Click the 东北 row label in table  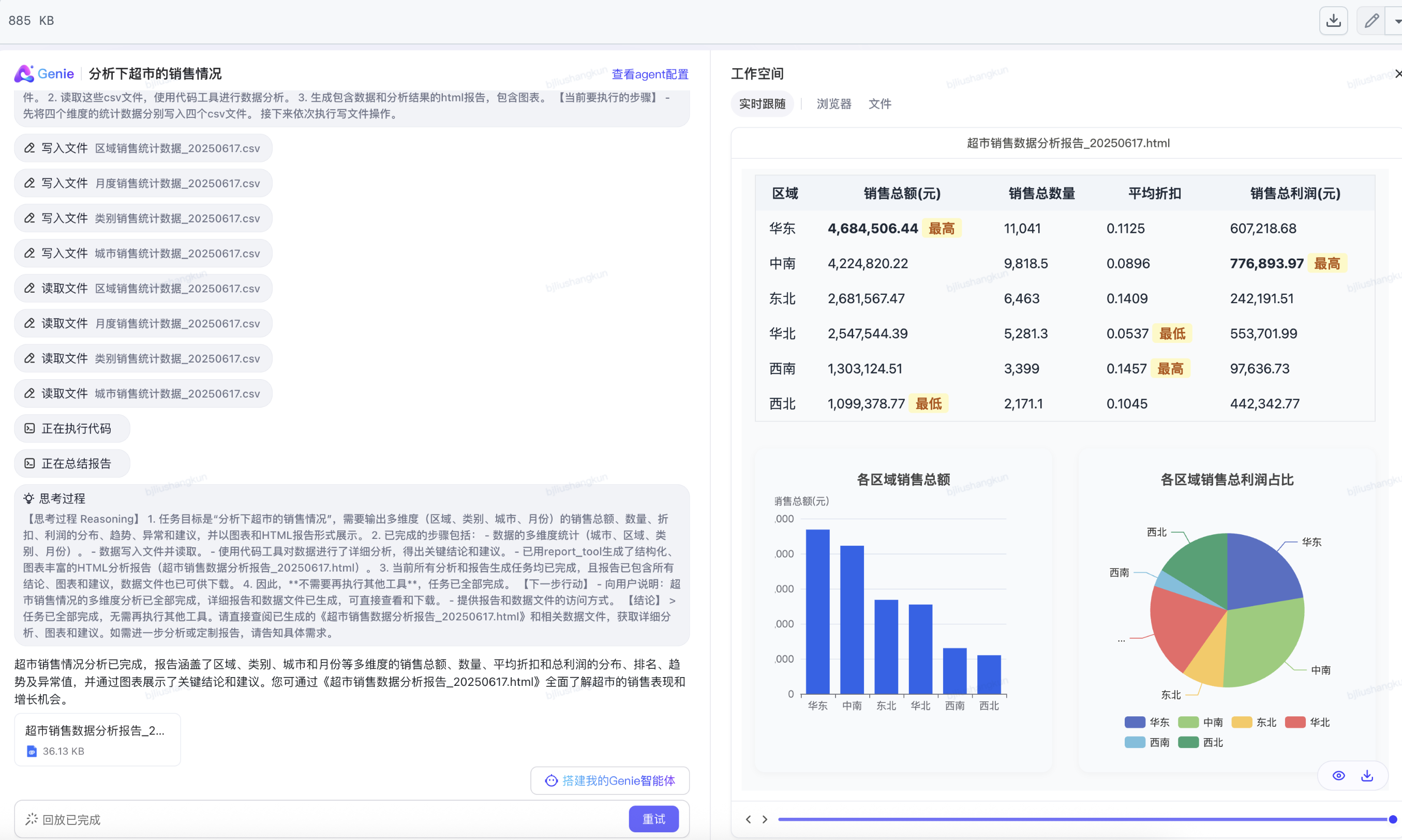click(x=782, y=298)
